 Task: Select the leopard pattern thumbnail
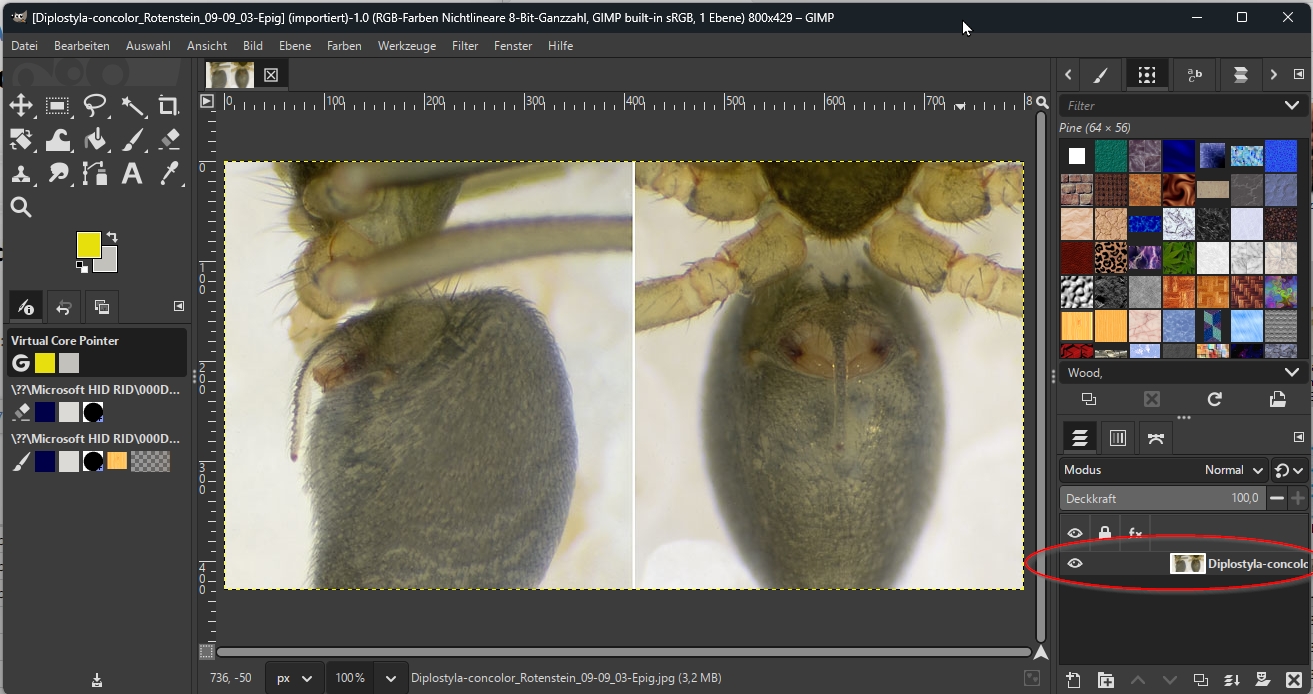tap(1111, 258)
